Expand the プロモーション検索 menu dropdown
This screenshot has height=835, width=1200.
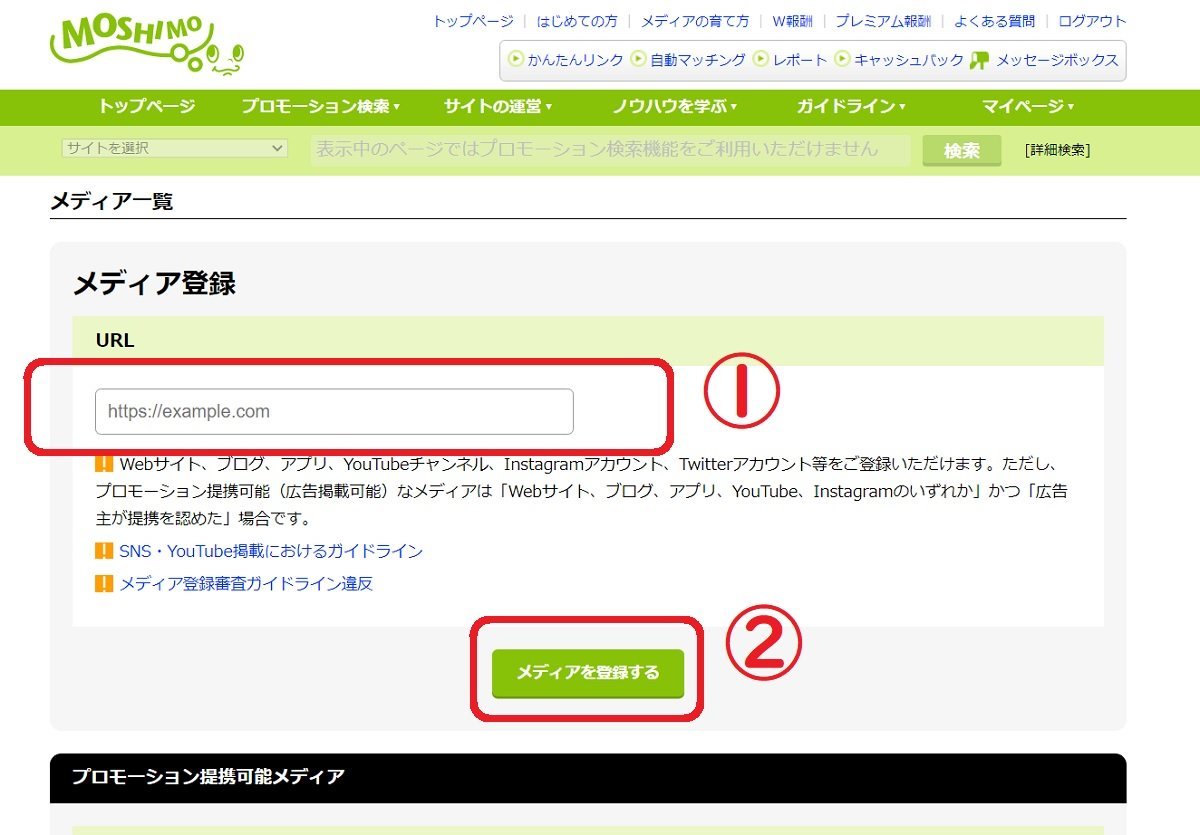tap(316, 107)
